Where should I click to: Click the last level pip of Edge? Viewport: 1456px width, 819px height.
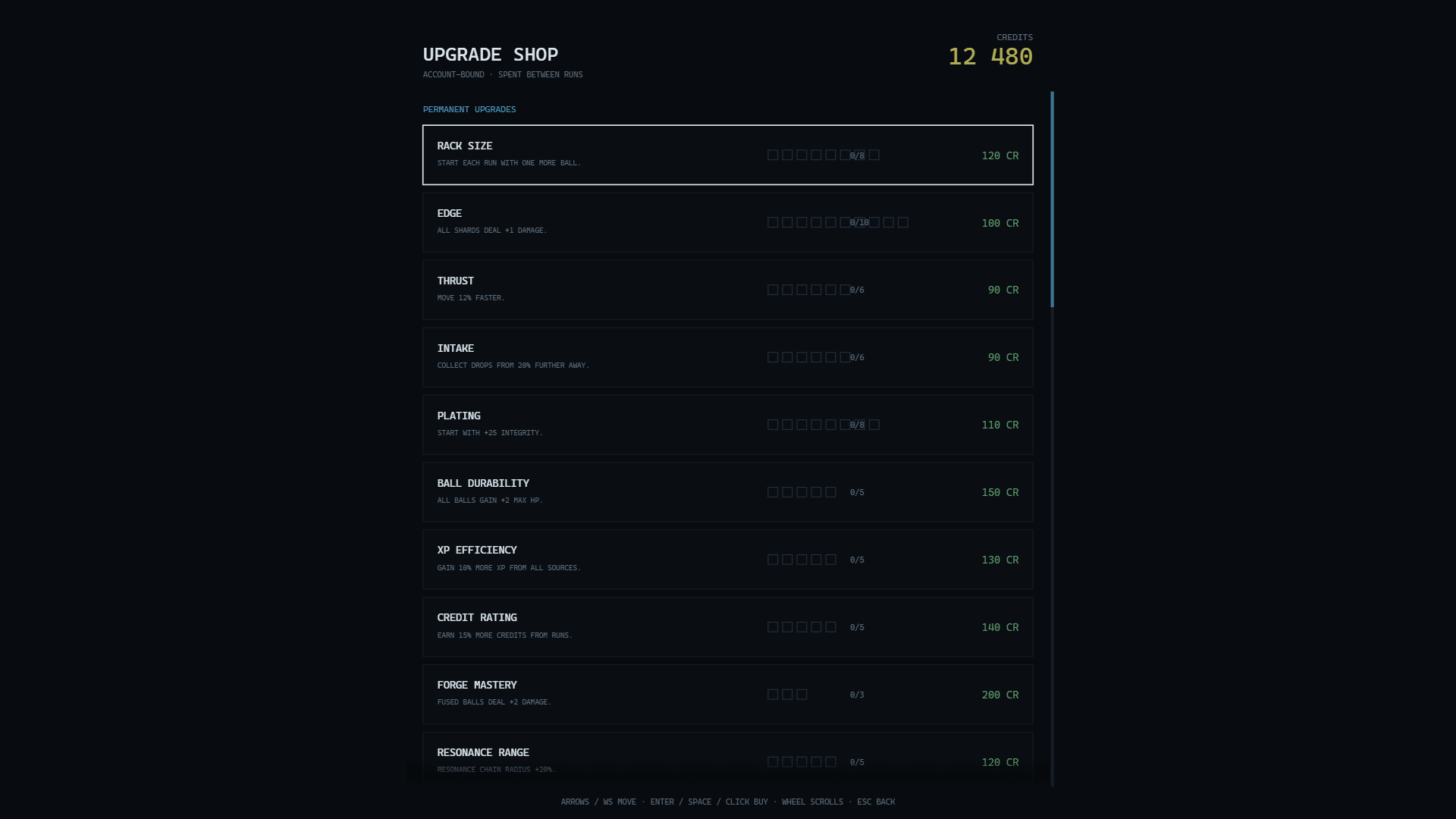coord(902,222)
